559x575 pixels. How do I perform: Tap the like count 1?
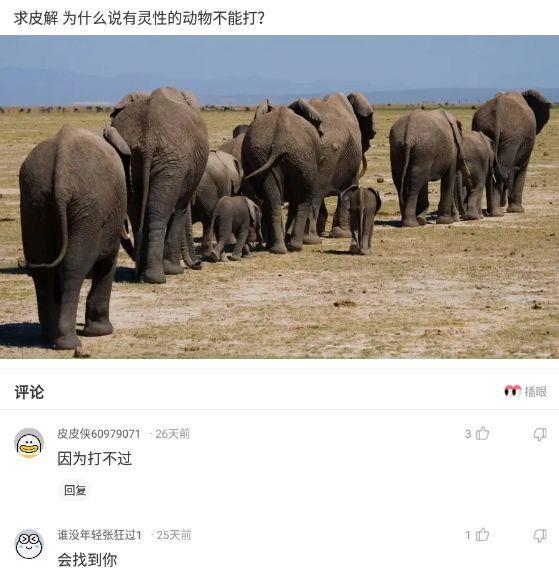(468, 535)
